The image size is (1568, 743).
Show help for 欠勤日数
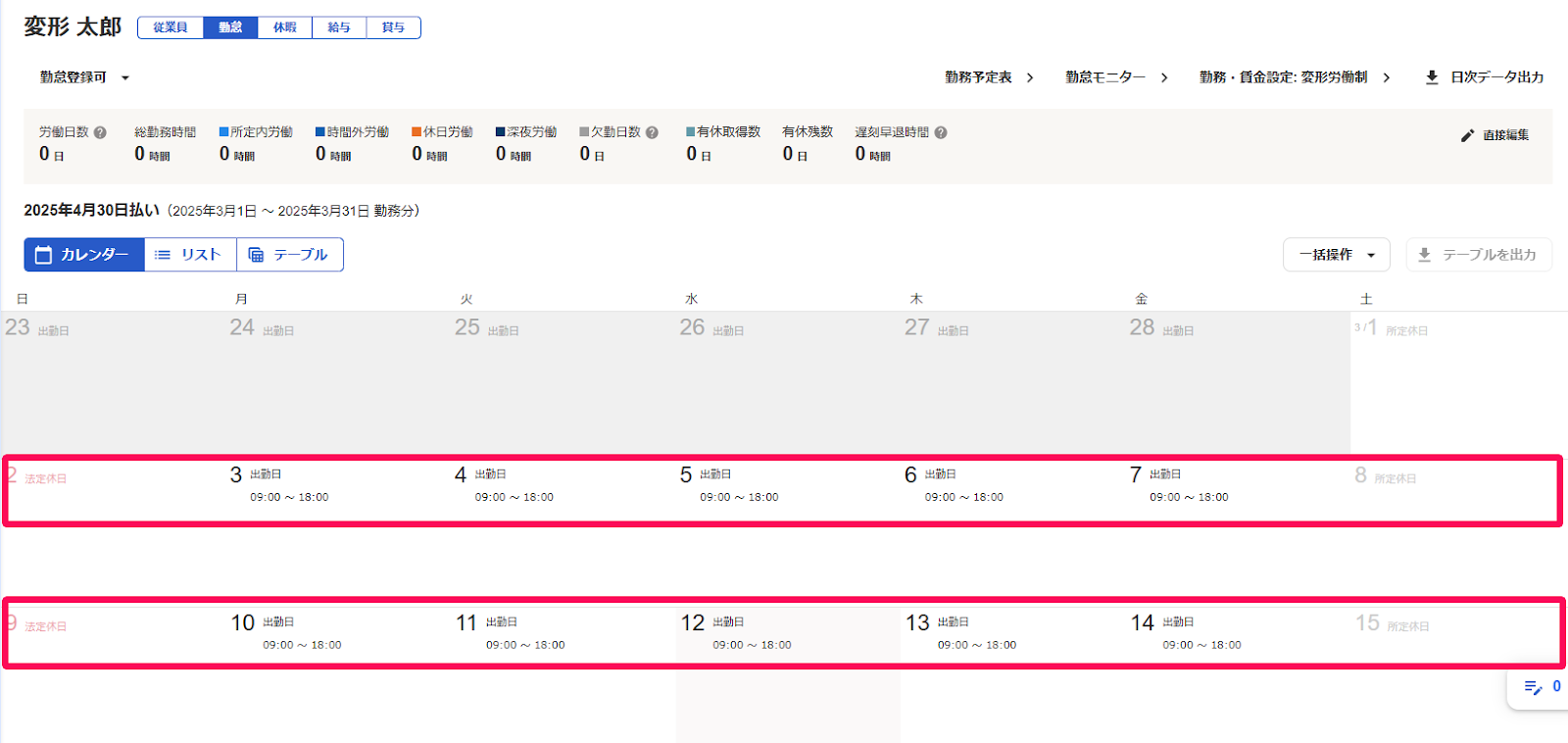(652, 132)
